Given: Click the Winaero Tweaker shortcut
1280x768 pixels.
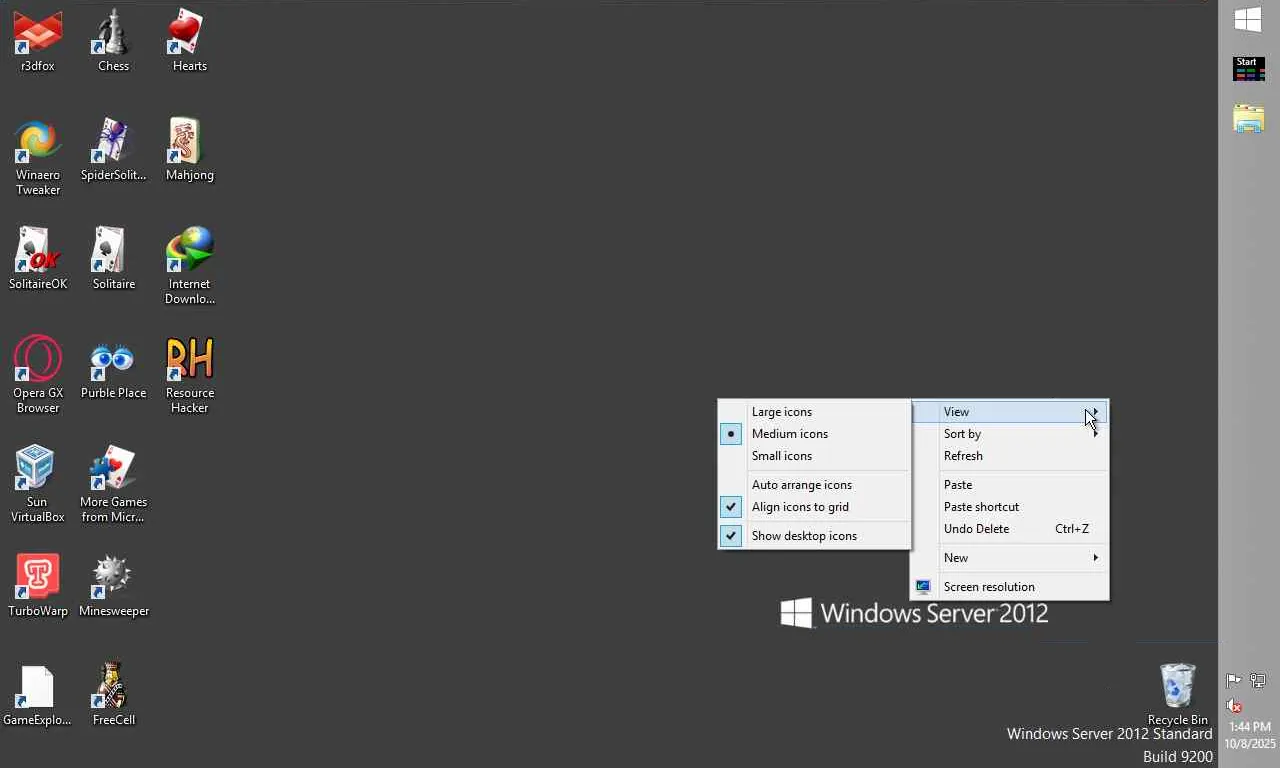Looking at the screenshot, I should tap(38, 157).
